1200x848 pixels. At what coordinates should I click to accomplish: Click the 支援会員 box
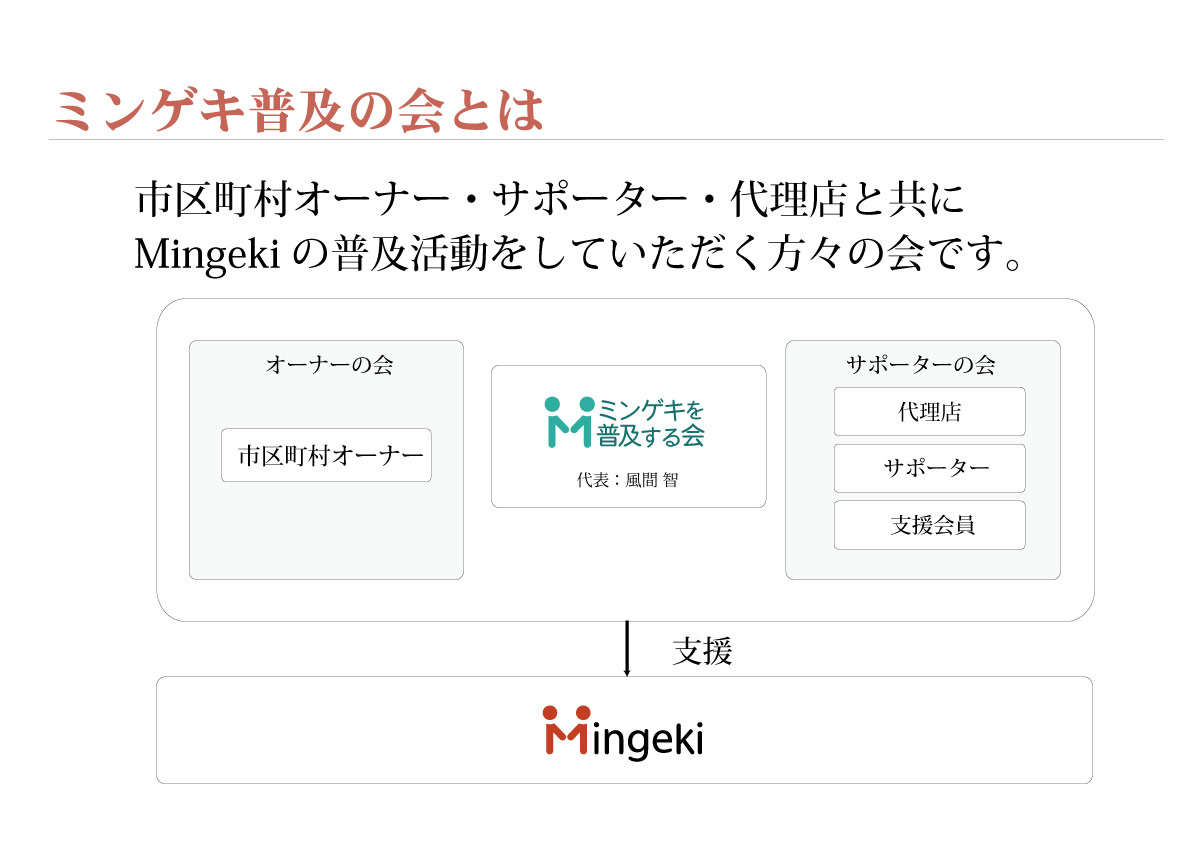pyautogui.click(x=929, y=525)
